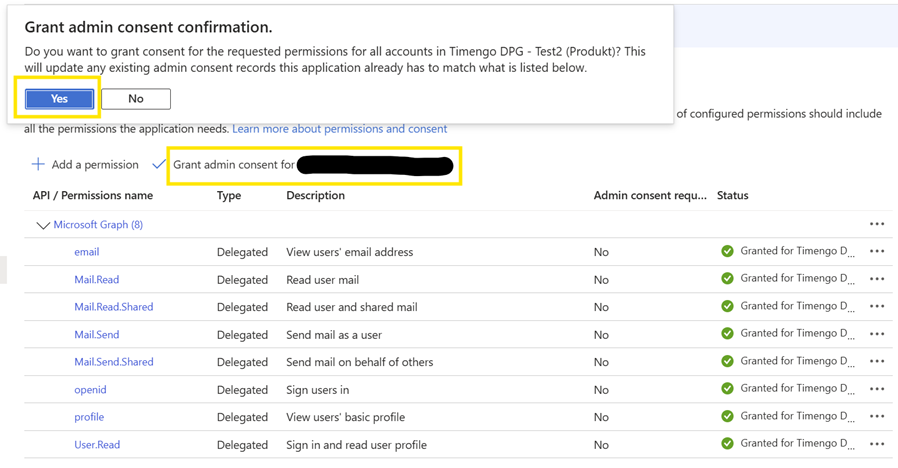The height and width of the screenshot is (468, 898).
Task: Open the User.Read permission
Action: tap(97, 445)
